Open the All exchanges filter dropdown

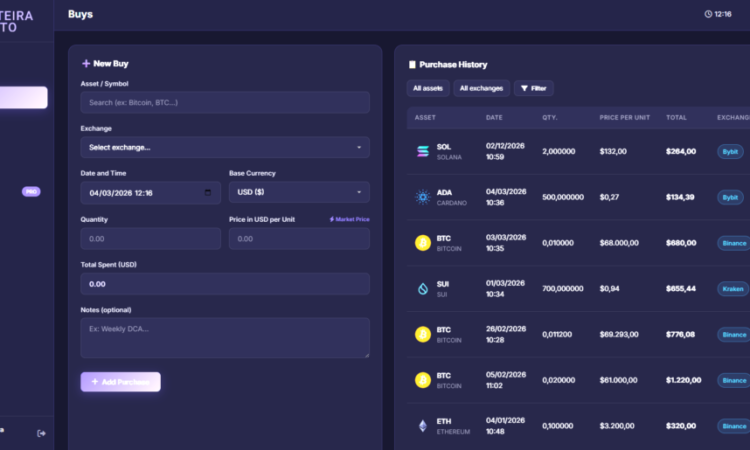[481, 88]
